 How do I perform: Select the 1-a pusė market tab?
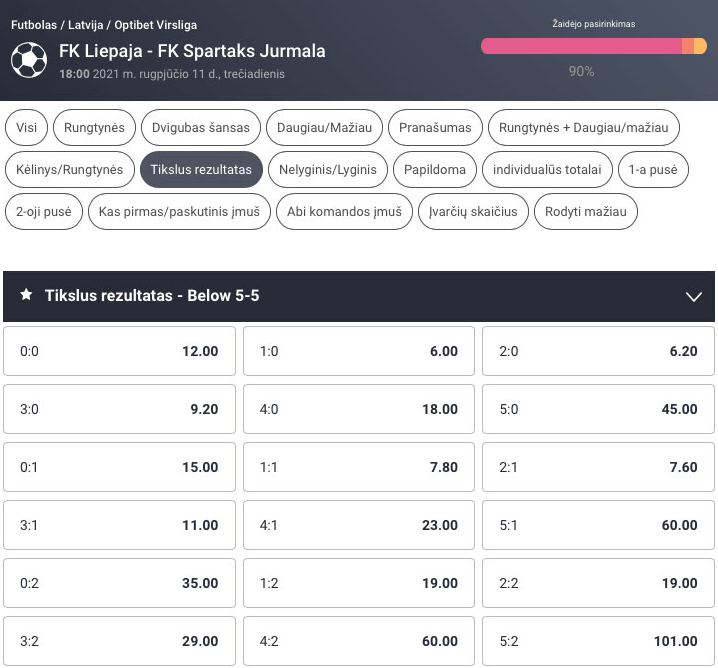tap(653, 169)
